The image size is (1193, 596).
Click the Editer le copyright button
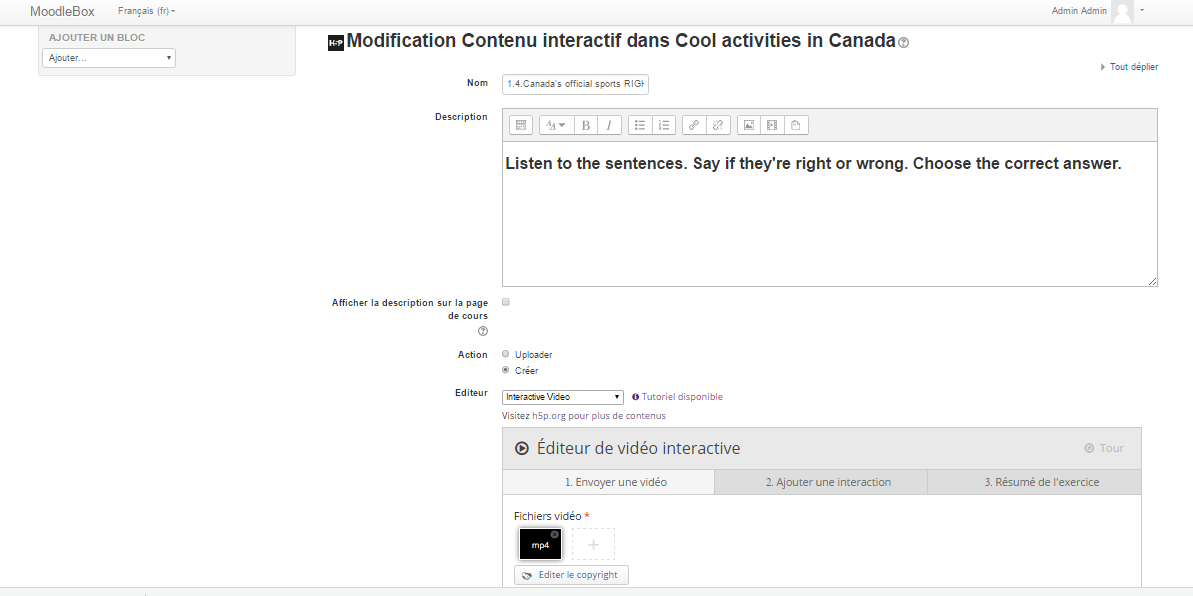point(571,575)
